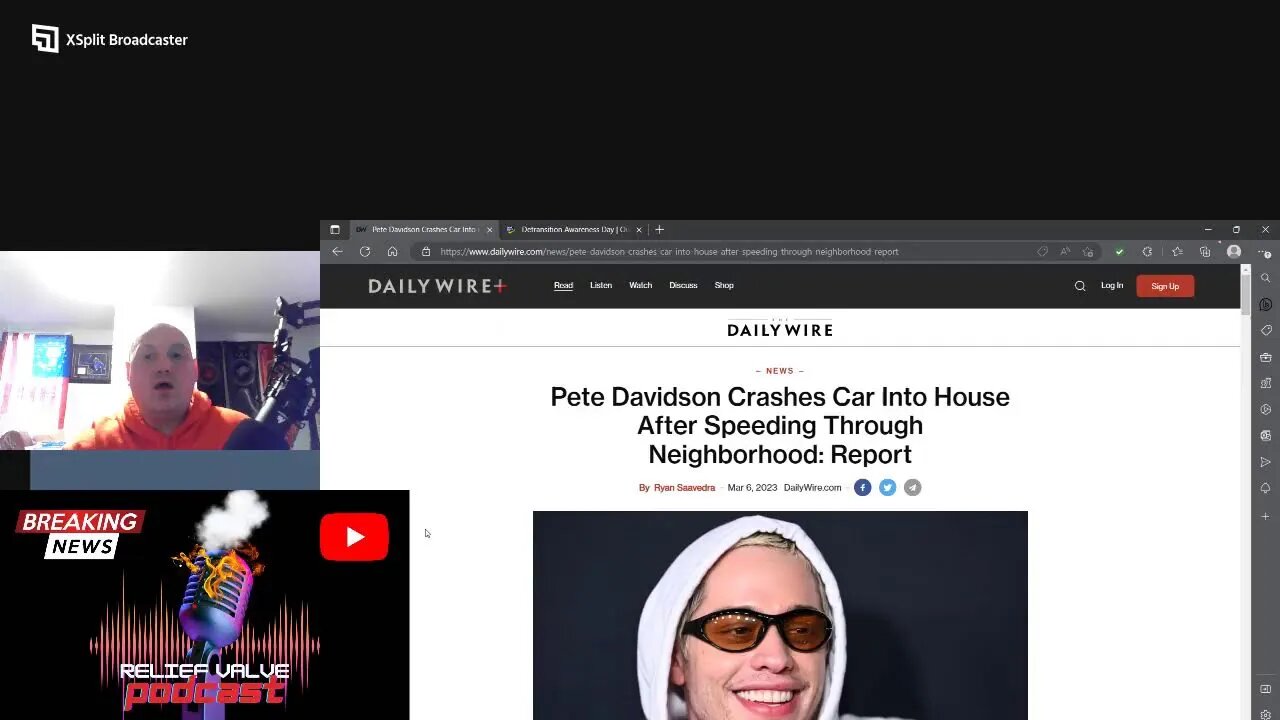Open Microsoft 365 icon in sidebar
The image size is (1280, 720).
point(1266,409)
